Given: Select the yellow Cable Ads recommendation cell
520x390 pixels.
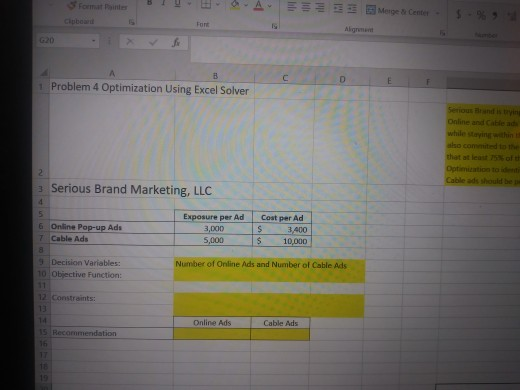Looking at the screenshot, I should [280, 334].
